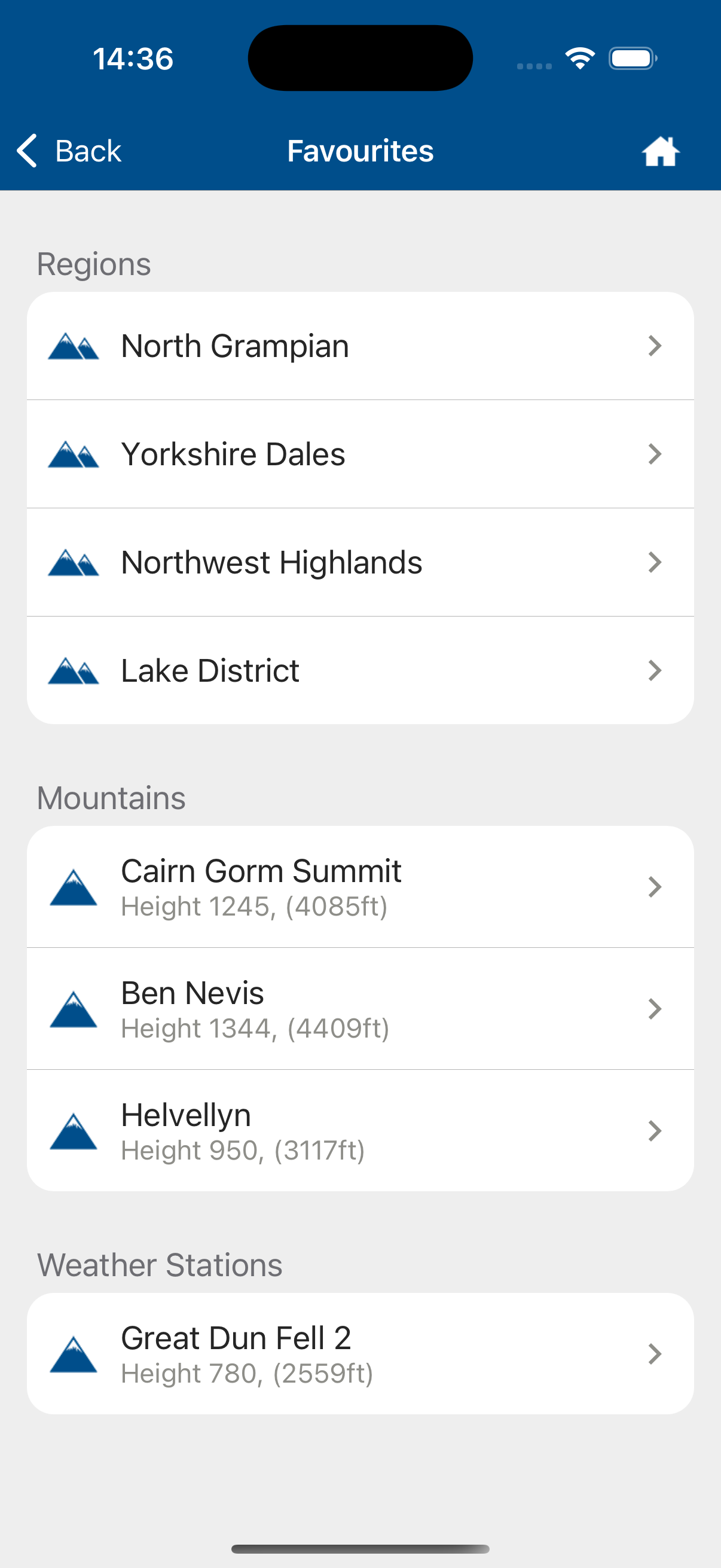Click chevron beside Great Dun Fell 2
Image resolution: width=721 pixels, height=1568 pixels.
(x=655, y=1355)
